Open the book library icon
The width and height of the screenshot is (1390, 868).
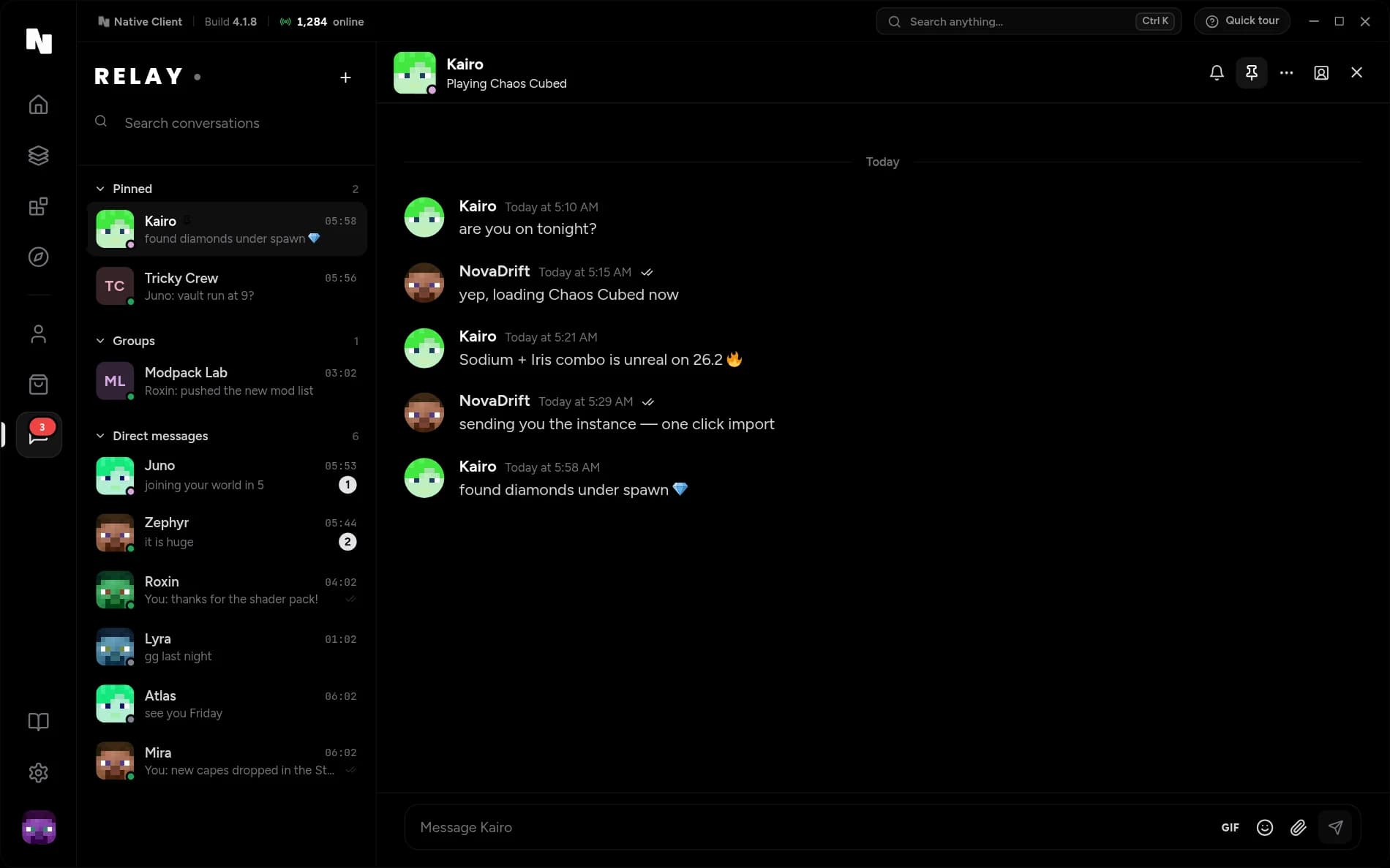pos(38,722)
